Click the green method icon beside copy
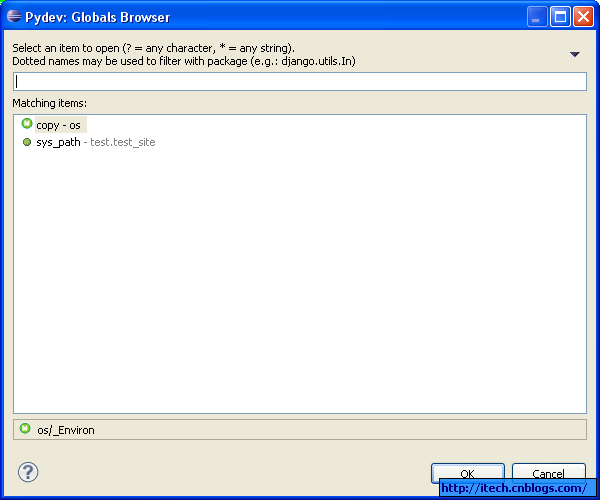 click(x=27, y=124)
